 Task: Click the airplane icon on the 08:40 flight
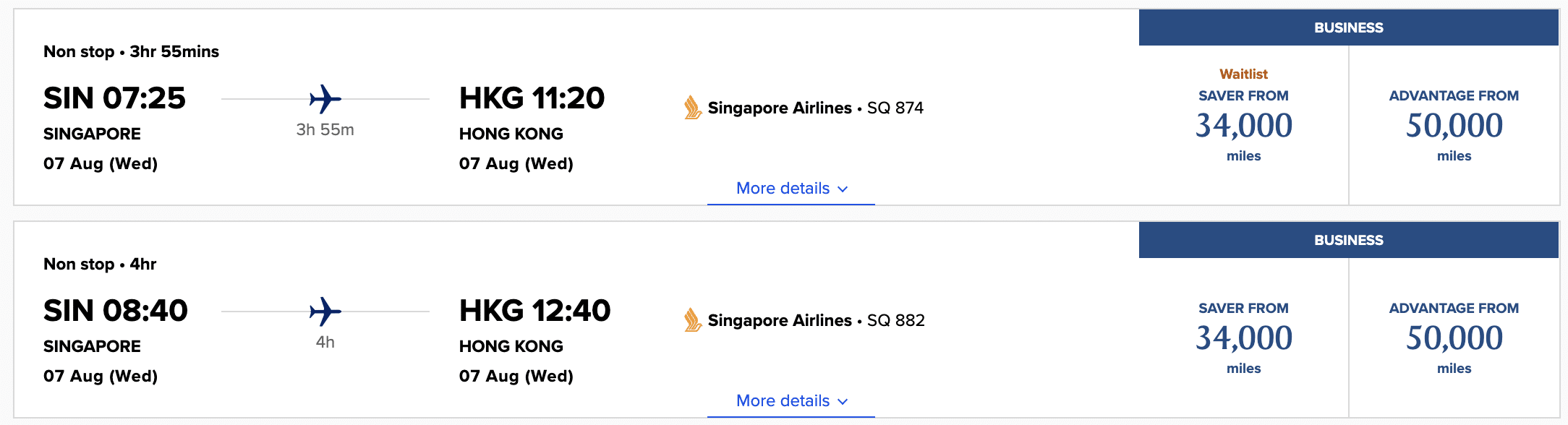[325, 312]
